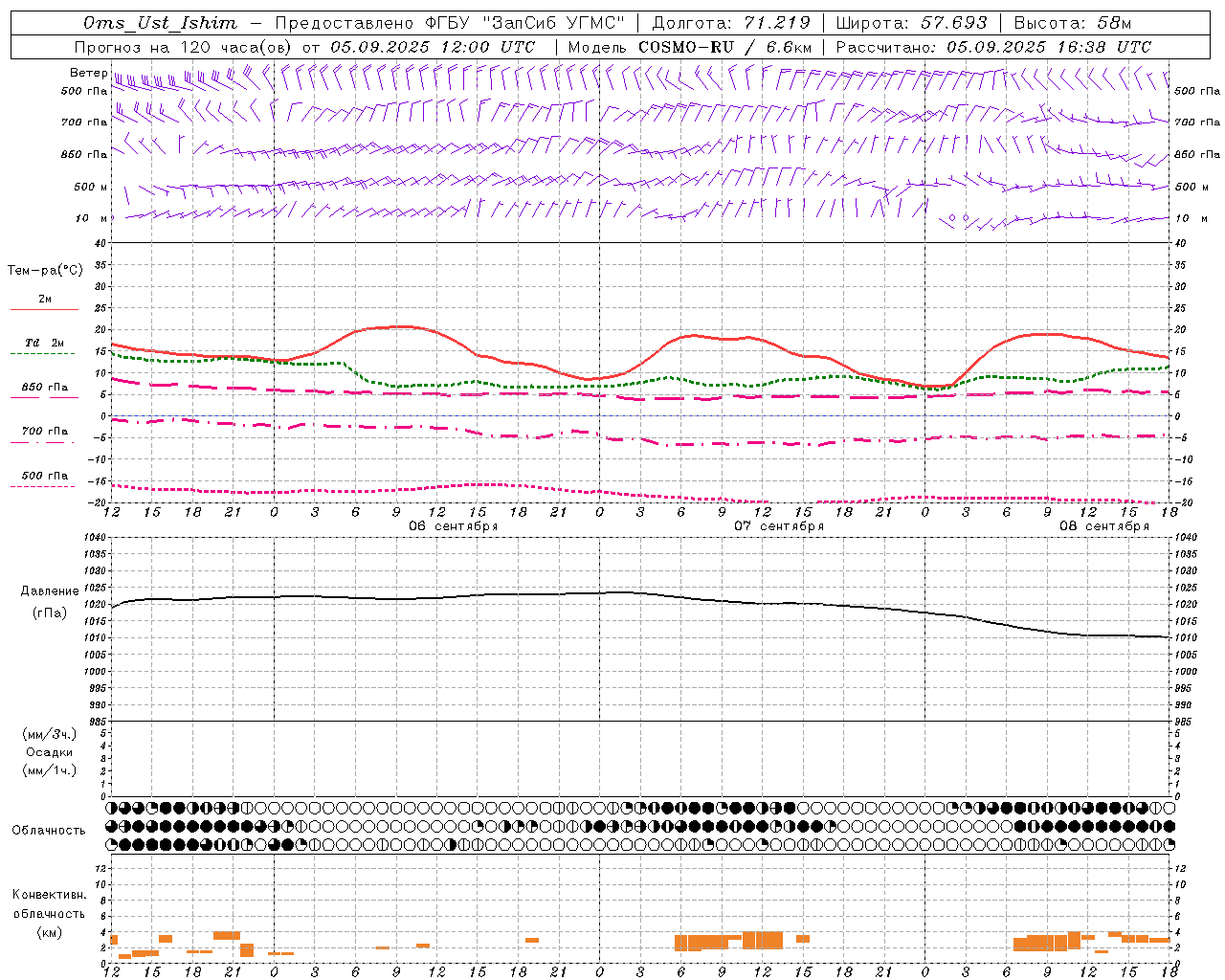Click the (км) unit label
1225x980 pixels.
tap(49, 931)
